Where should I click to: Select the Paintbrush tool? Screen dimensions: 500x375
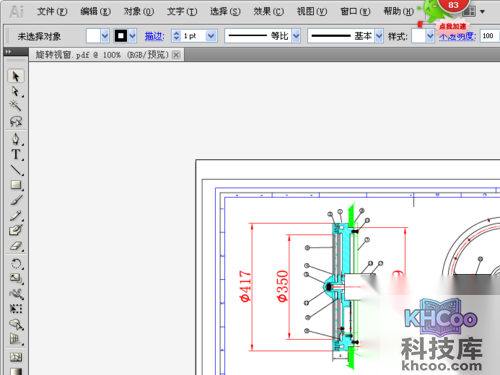(x=16, y=200)
